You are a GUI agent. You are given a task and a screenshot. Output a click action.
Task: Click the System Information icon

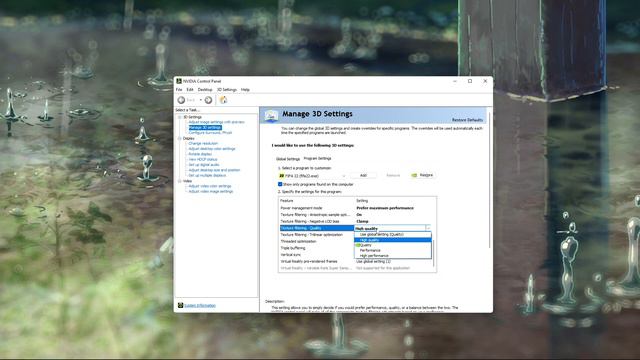pos(180,305)
